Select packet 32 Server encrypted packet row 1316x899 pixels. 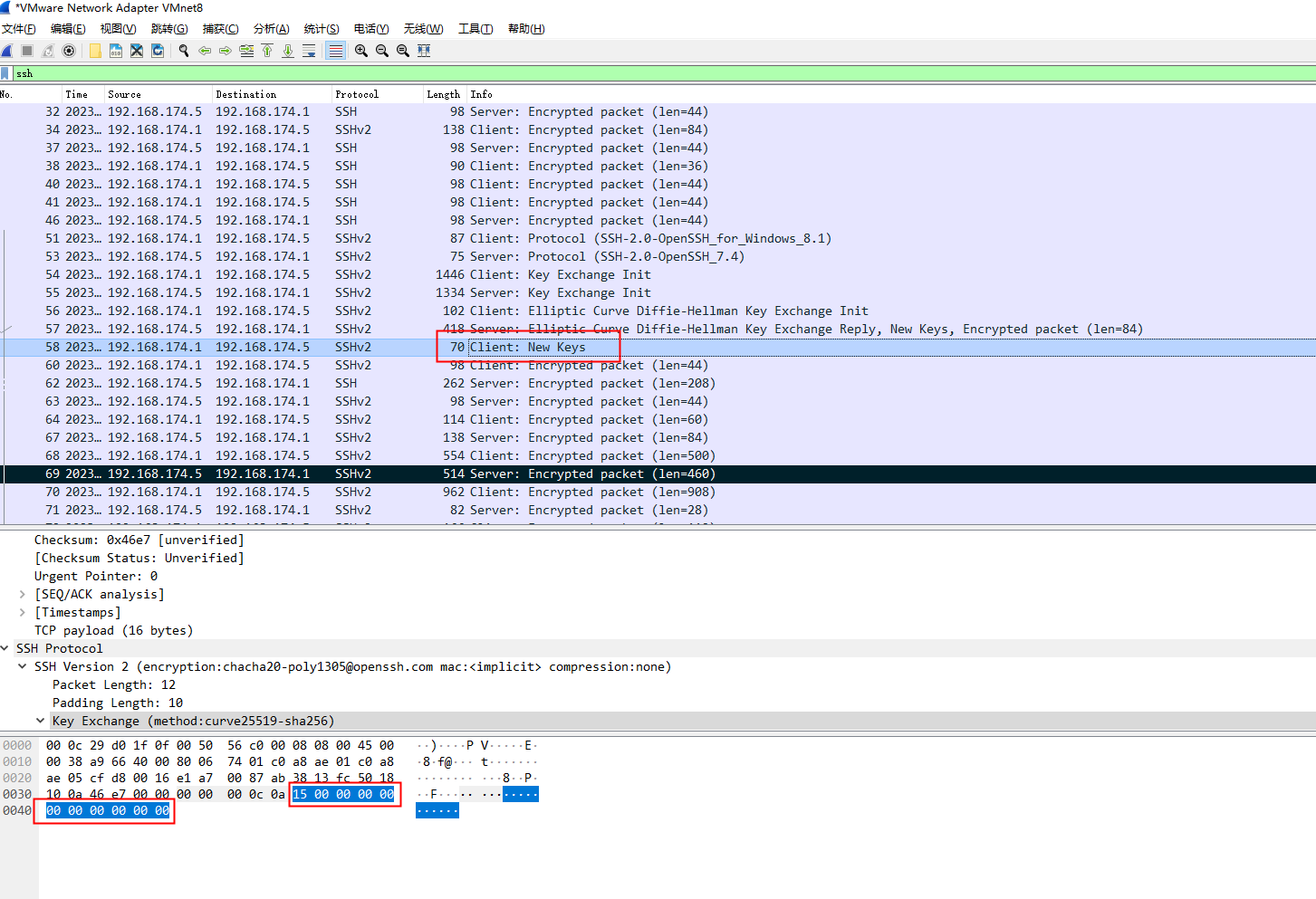click(x=658, y=112)
